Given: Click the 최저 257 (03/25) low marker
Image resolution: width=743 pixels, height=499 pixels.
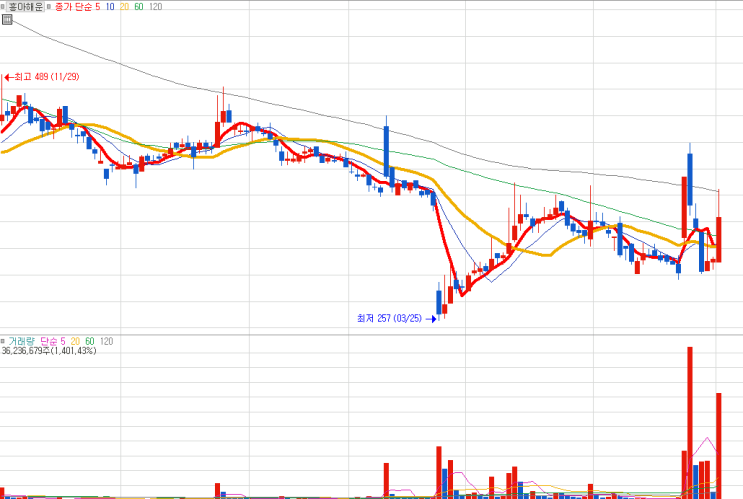Looking at the screenshot, I should [396, 318].
